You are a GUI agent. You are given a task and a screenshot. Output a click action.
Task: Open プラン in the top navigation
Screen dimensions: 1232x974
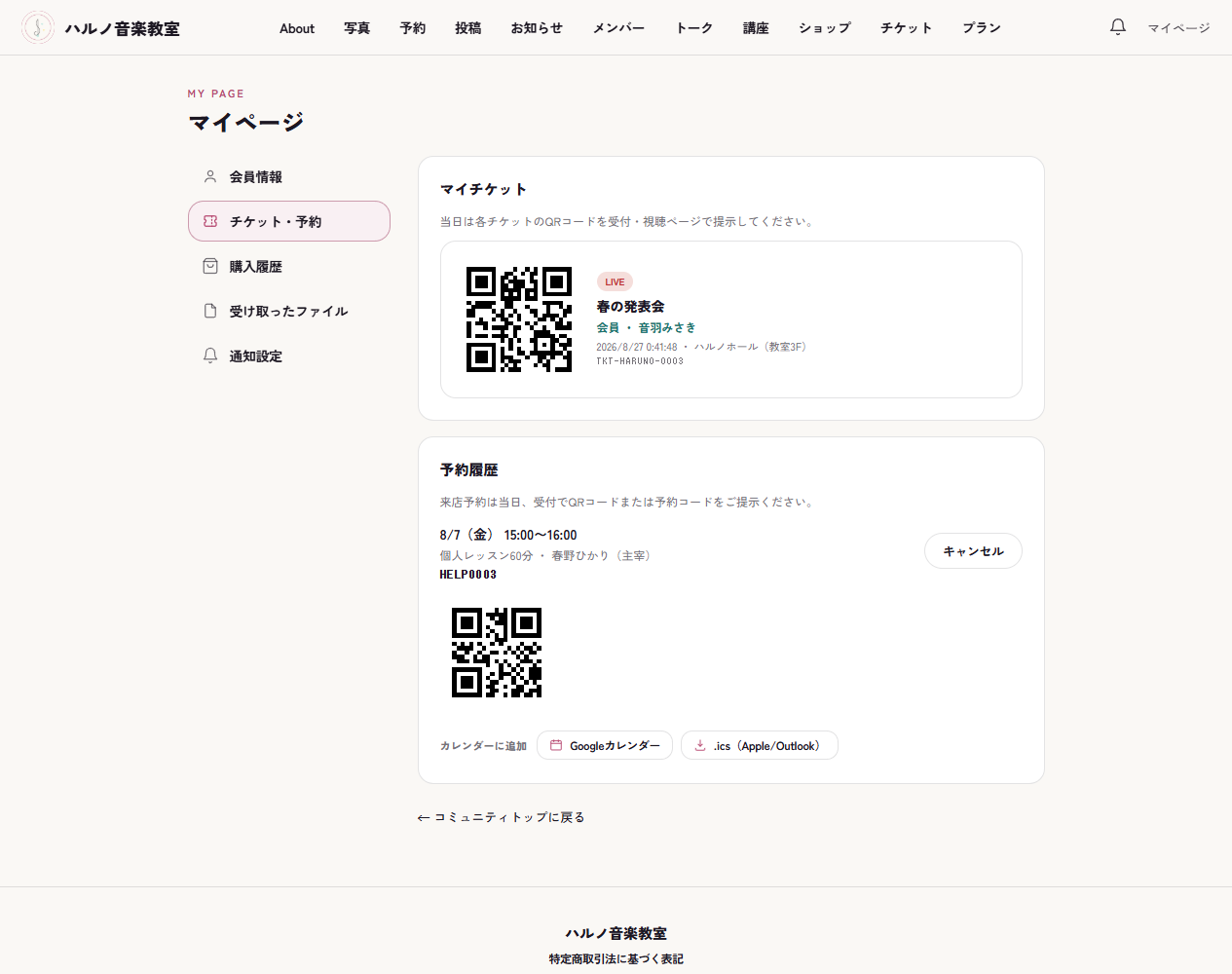[982, 28]
